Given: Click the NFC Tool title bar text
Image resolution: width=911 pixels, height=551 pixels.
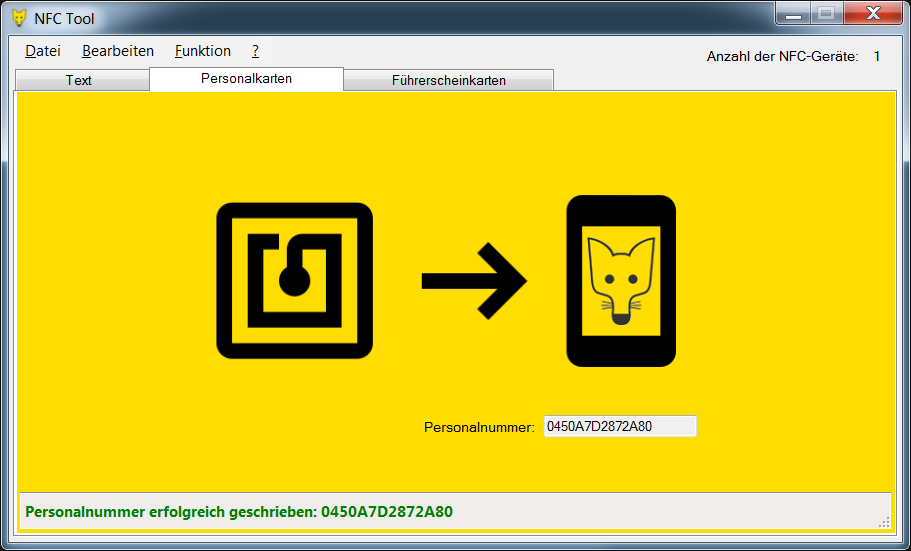Looking at the screenshot, I should click(x=65, y=18).
